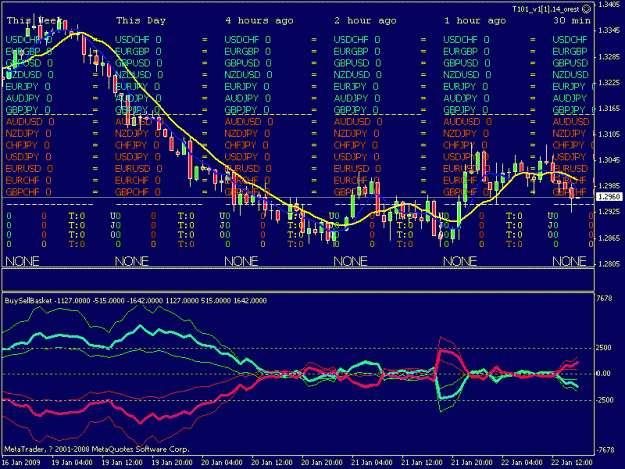This screenshot has width=625, height=469.
Task: Click NONE under the This Week column
Action: coord(22,261)
